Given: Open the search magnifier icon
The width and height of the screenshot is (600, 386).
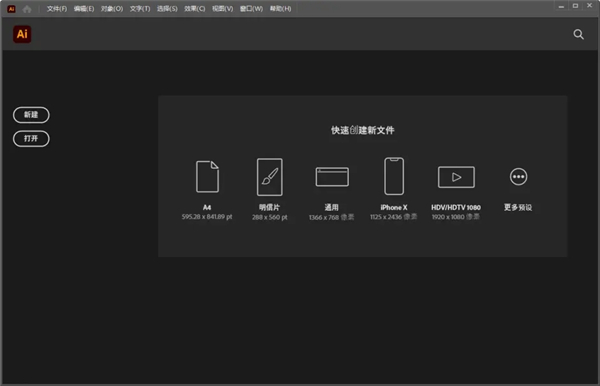Looking at the screenshot, I should pyautogui.click(x=578, y=34).
